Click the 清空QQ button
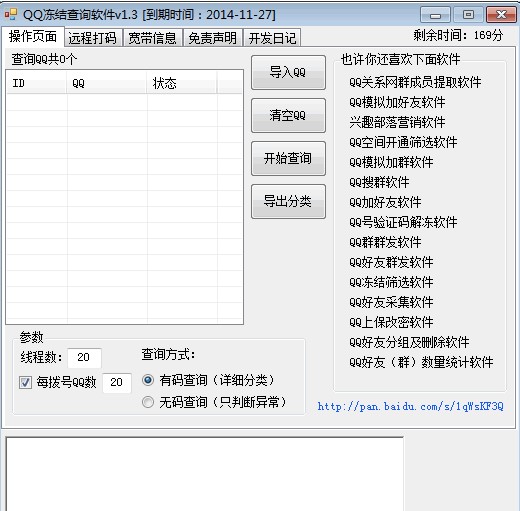Screen dimensions: 520x511 (288, 115)
